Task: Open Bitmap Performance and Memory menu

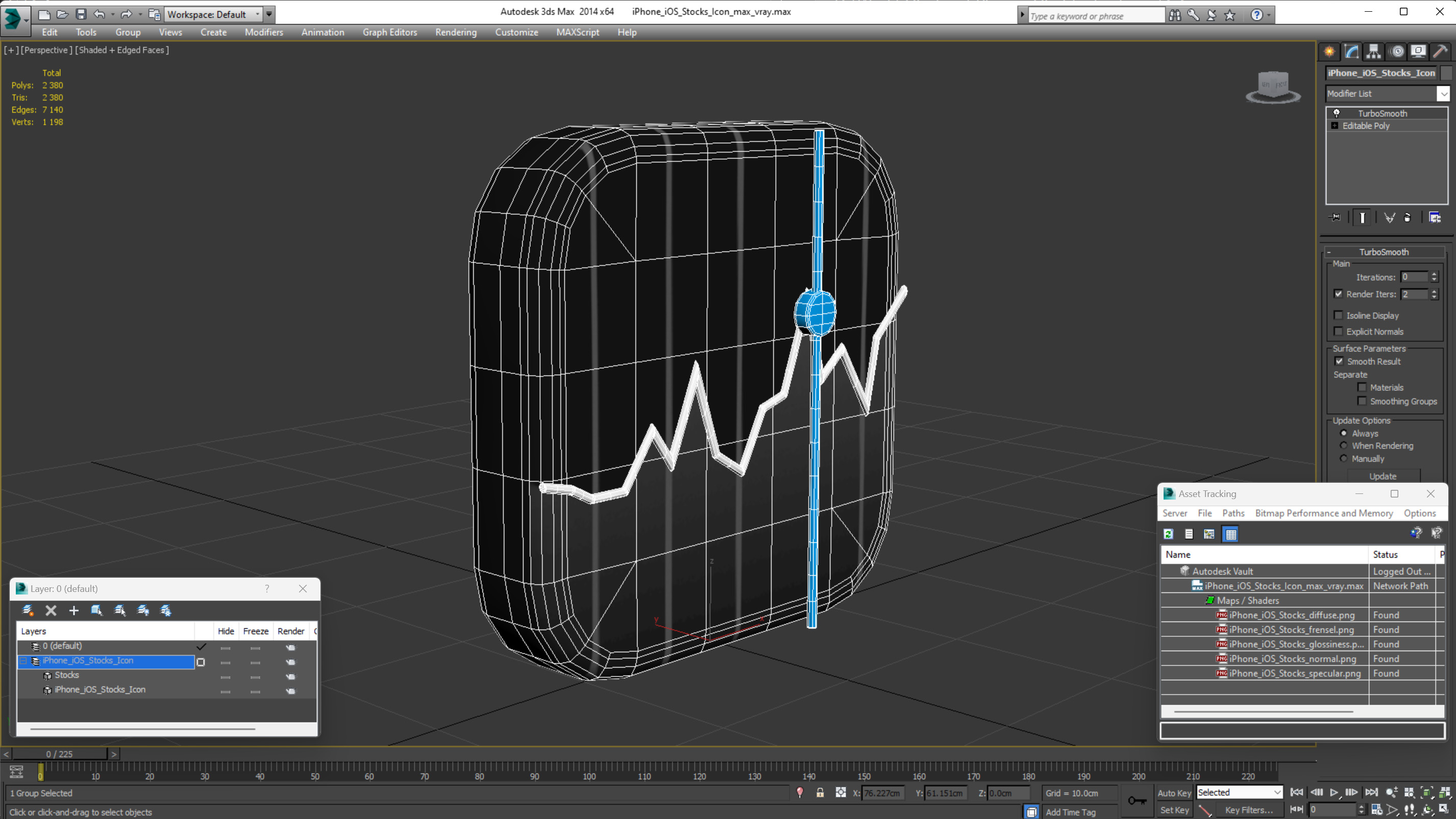Action: (x=1324, y=513)
